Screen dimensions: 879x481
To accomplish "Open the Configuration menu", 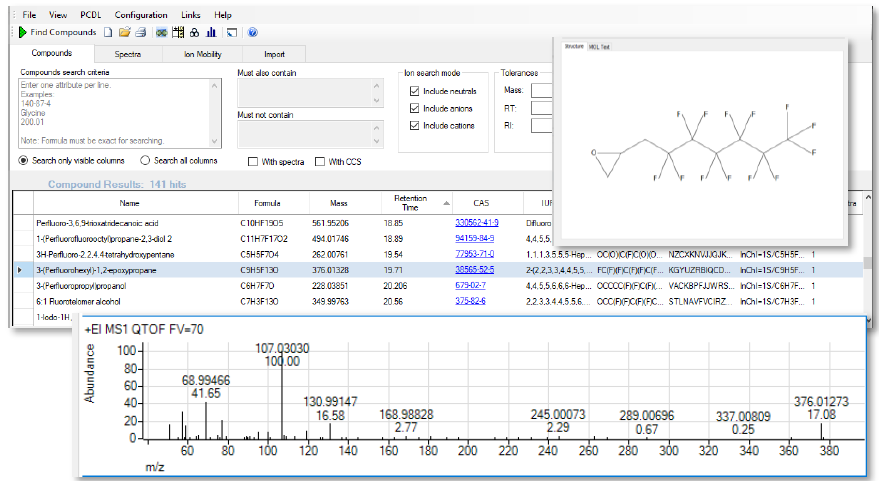I will pyautogui.click(x=141, y=15).
